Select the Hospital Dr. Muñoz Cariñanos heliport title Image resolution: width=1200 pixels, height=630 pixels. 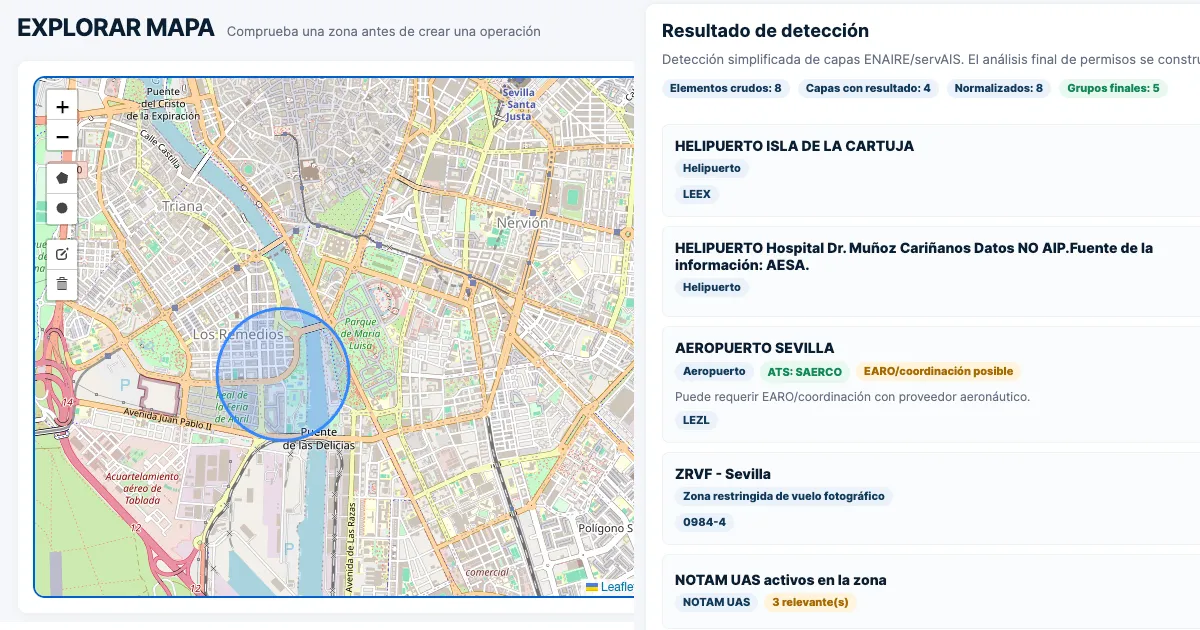coord(914,256)
